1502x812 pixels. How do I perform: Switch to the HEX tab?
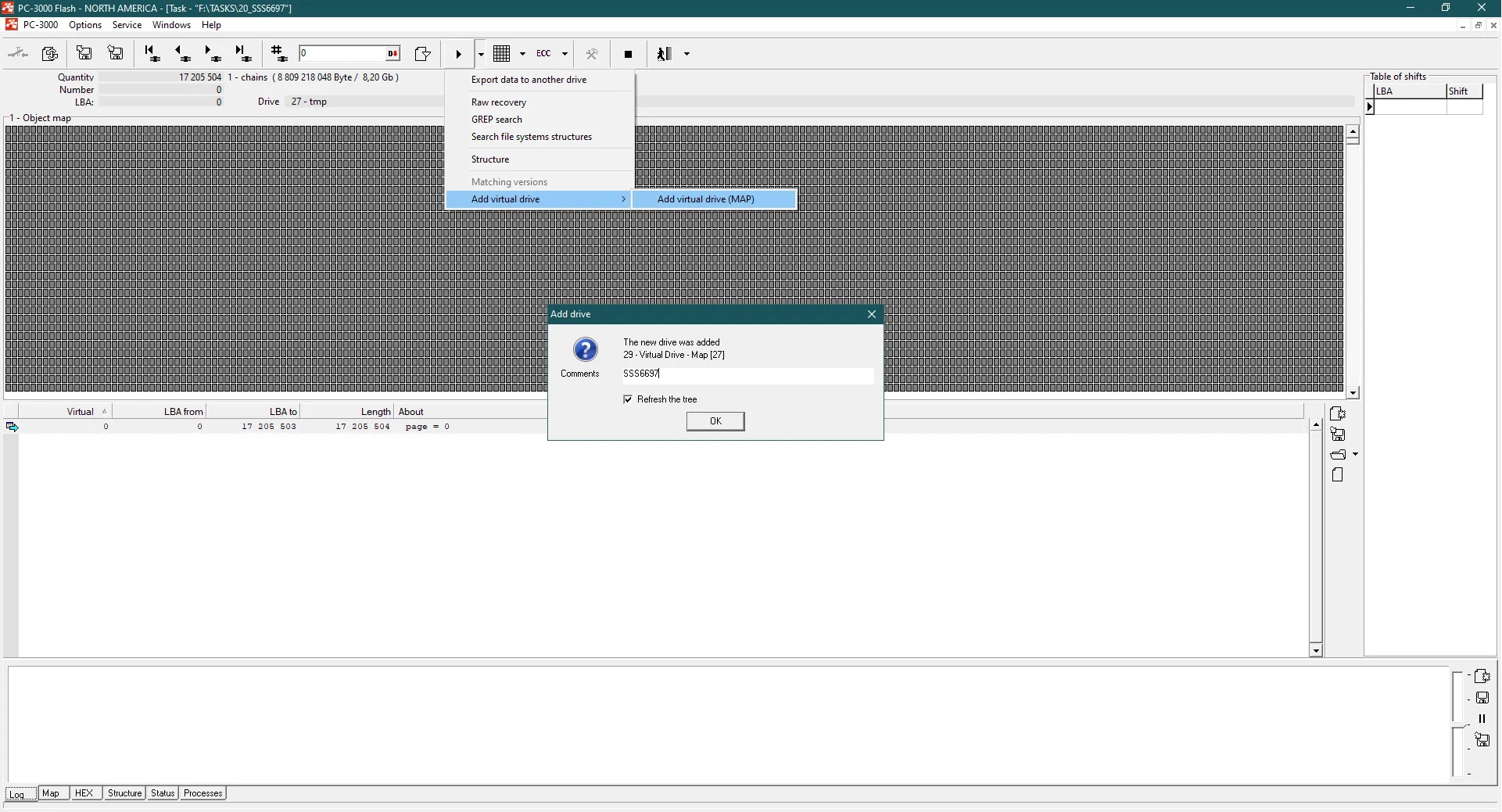coord(84,793)
